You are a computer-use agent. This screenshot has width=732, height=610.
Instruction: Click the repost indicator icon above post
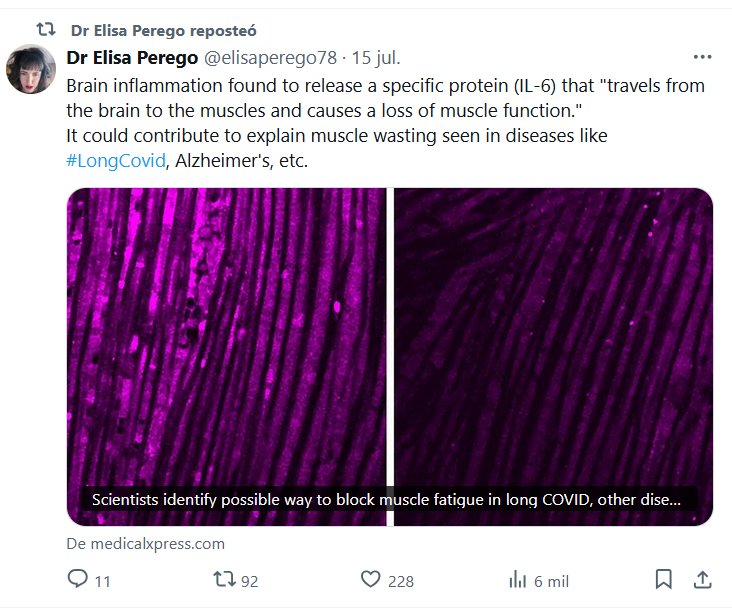(x=45, y=29)
